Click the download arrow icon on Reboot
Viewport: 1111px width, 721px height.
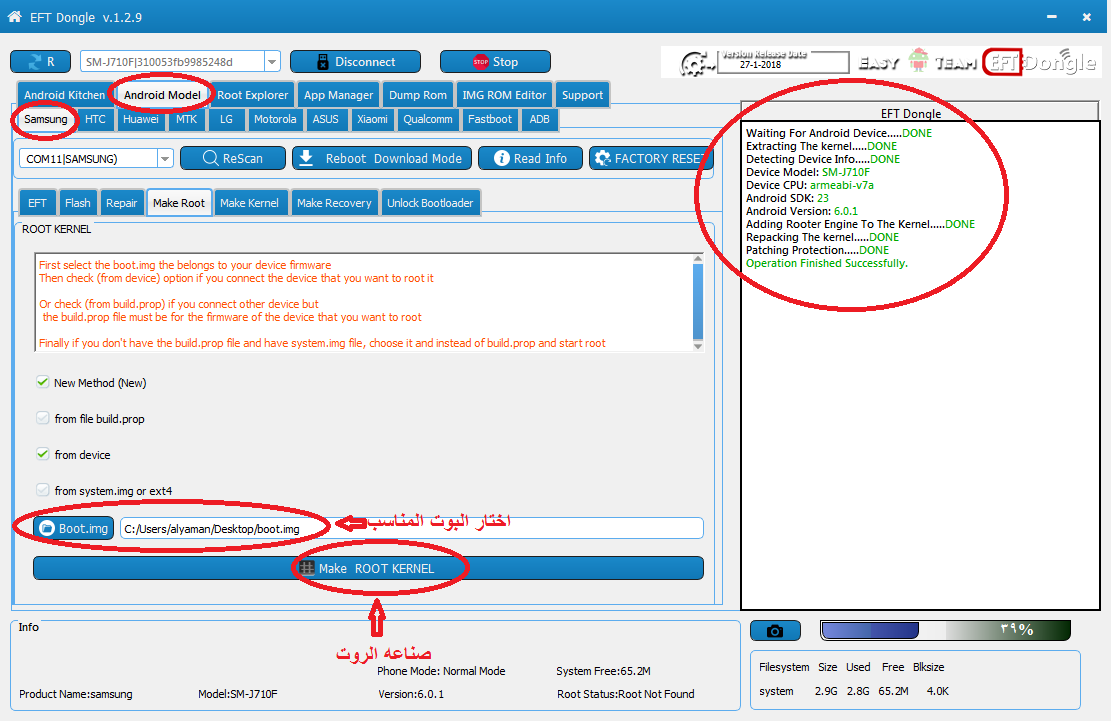point(306,158)
